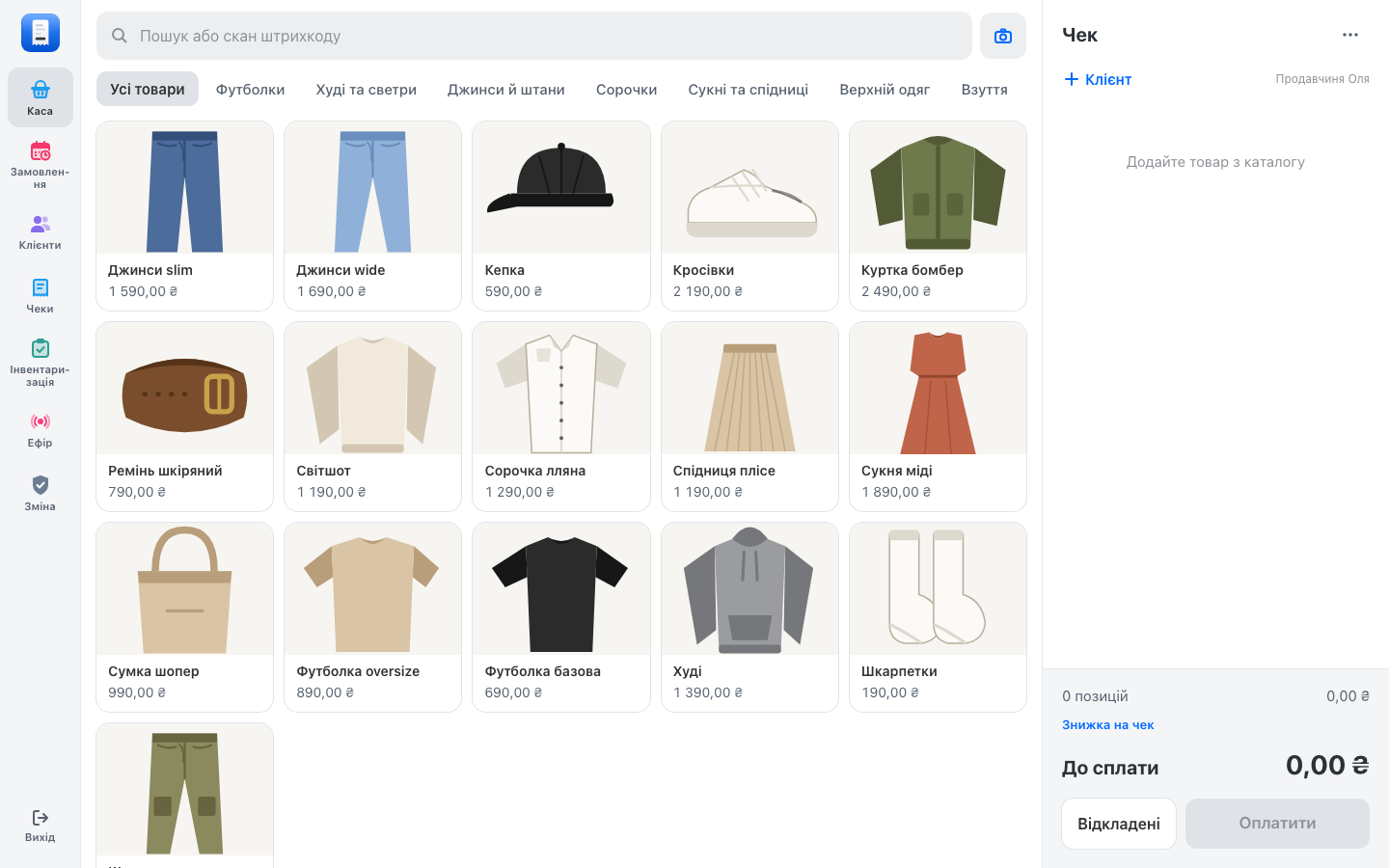
Task: Add Худі to the receipt
Action: tap(749, 617)
